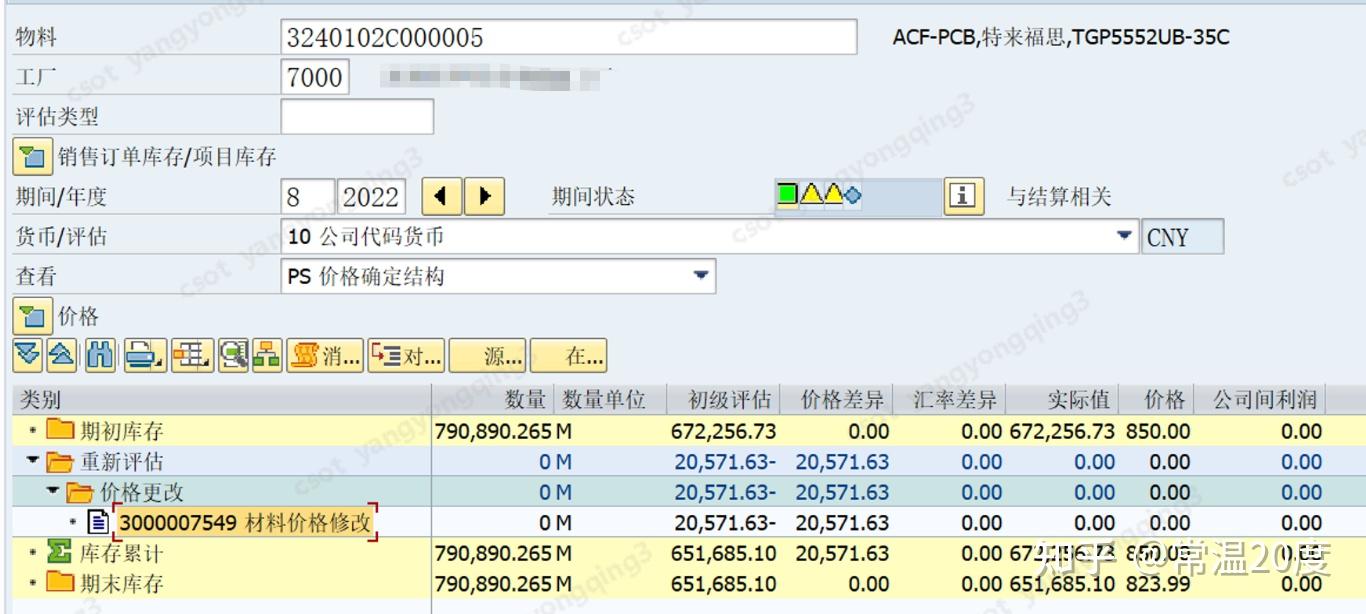The height and width of the screenshot is (614, 1366).
Task: Click the 销售订单库存/项目库存 filter icon
Action: pyautogui.click(x=31, y=157)
